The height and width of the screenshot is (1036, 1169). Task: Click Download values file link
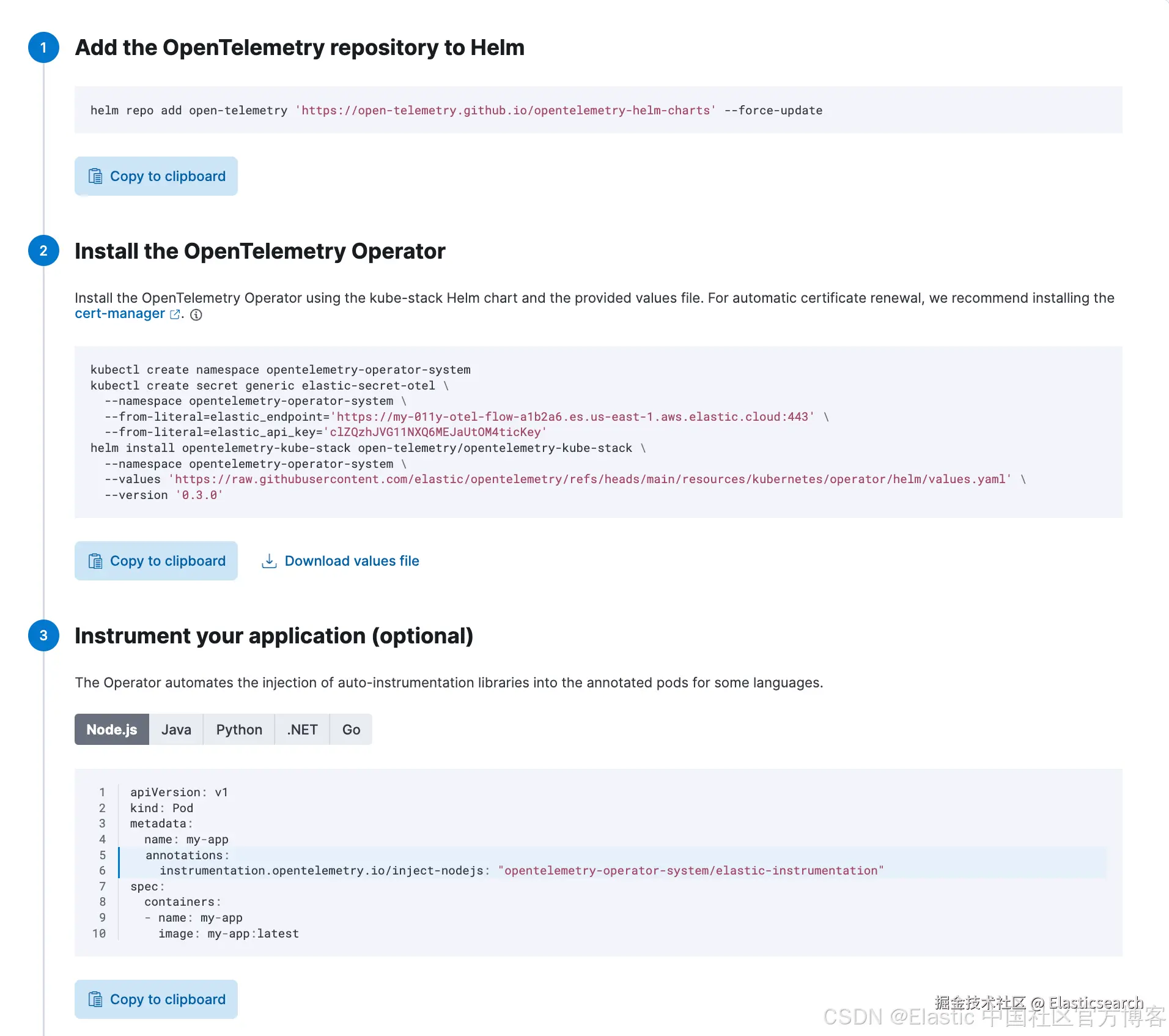coord(352,561)
